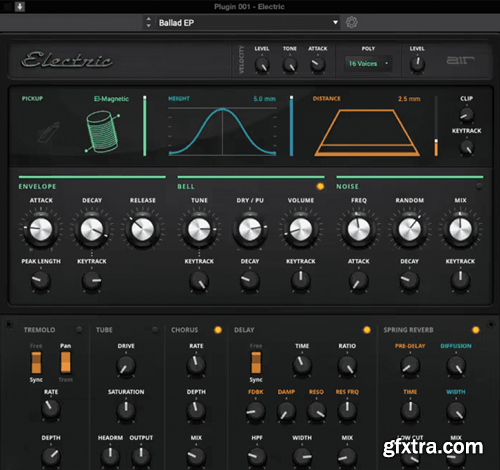Toggle the Noise section power LED

479,187
